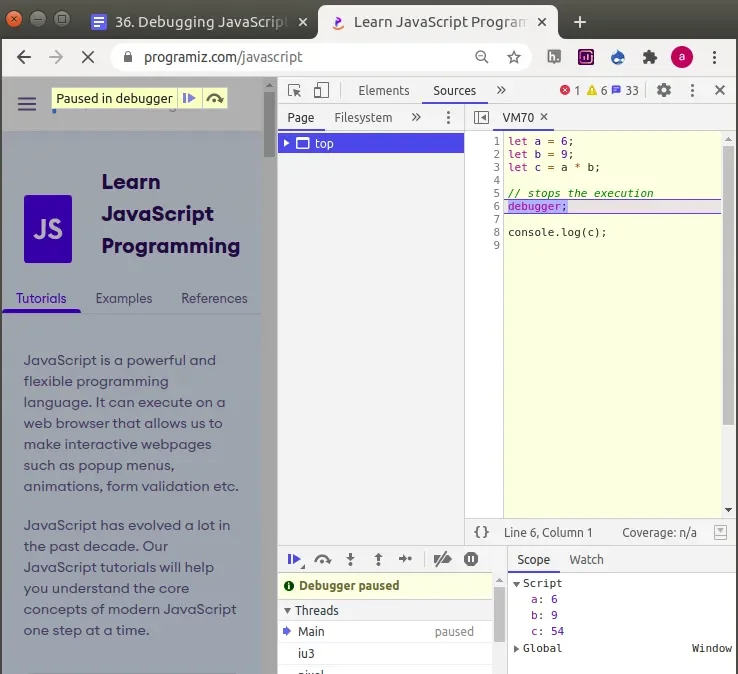Activate the inspect element picker
This screenshot has height=674, width=738.
(x=295, y=90)
